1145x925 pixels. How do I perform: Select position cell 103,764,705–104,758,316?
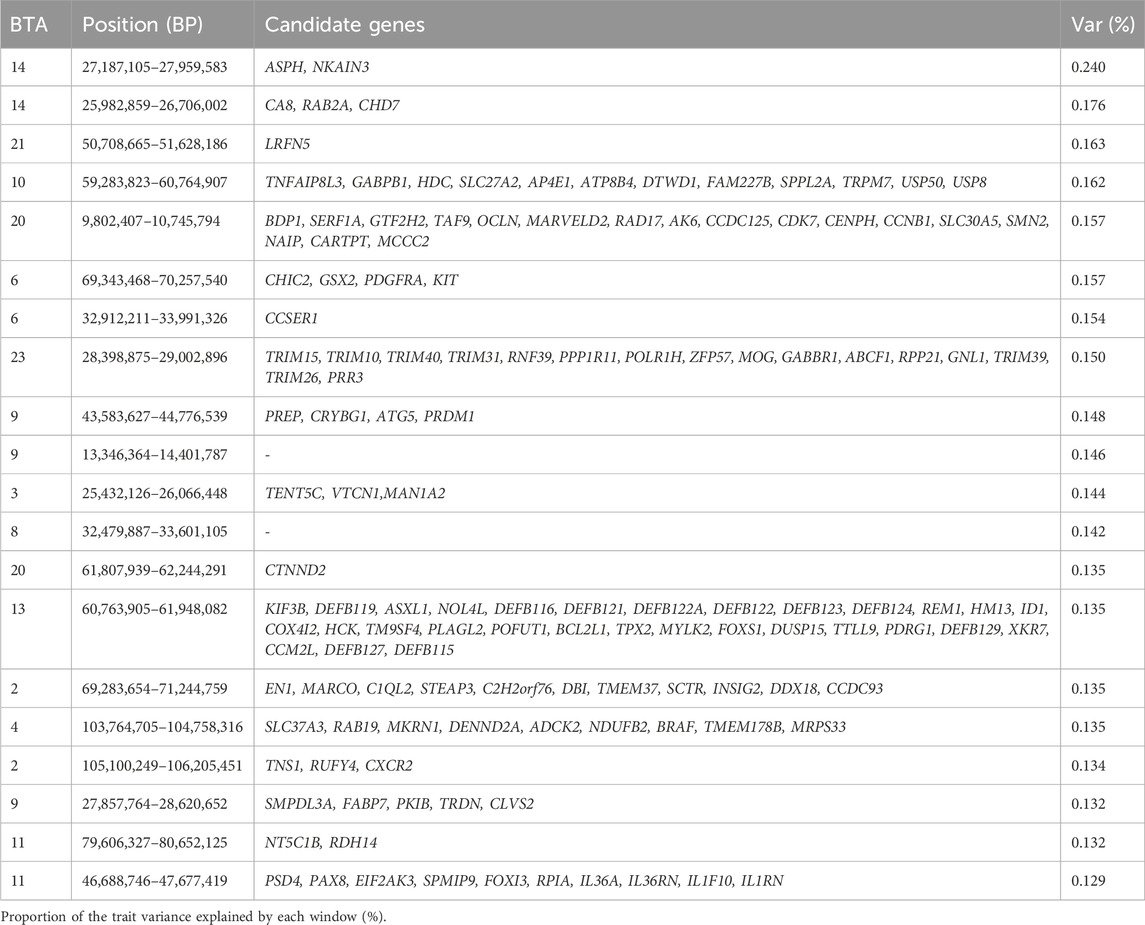(x=162, y=727)
